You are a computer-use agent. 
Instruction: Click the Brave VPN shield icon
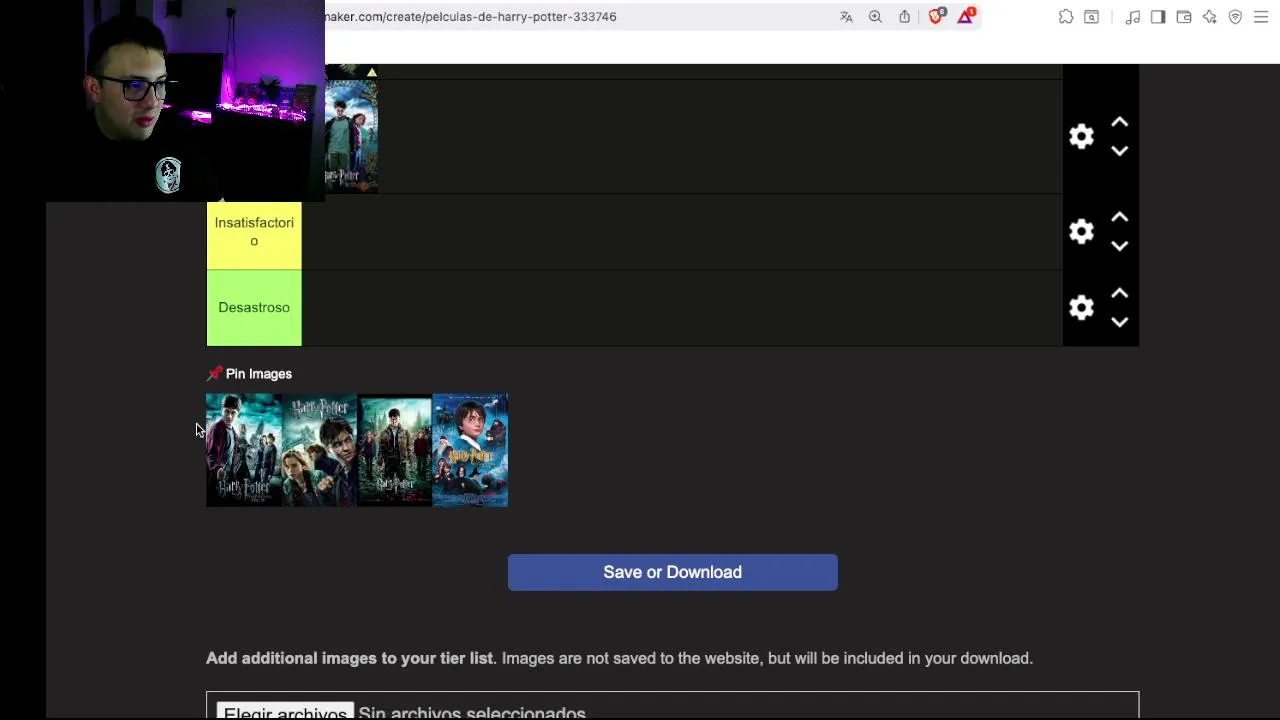[x=1235, y=17]
